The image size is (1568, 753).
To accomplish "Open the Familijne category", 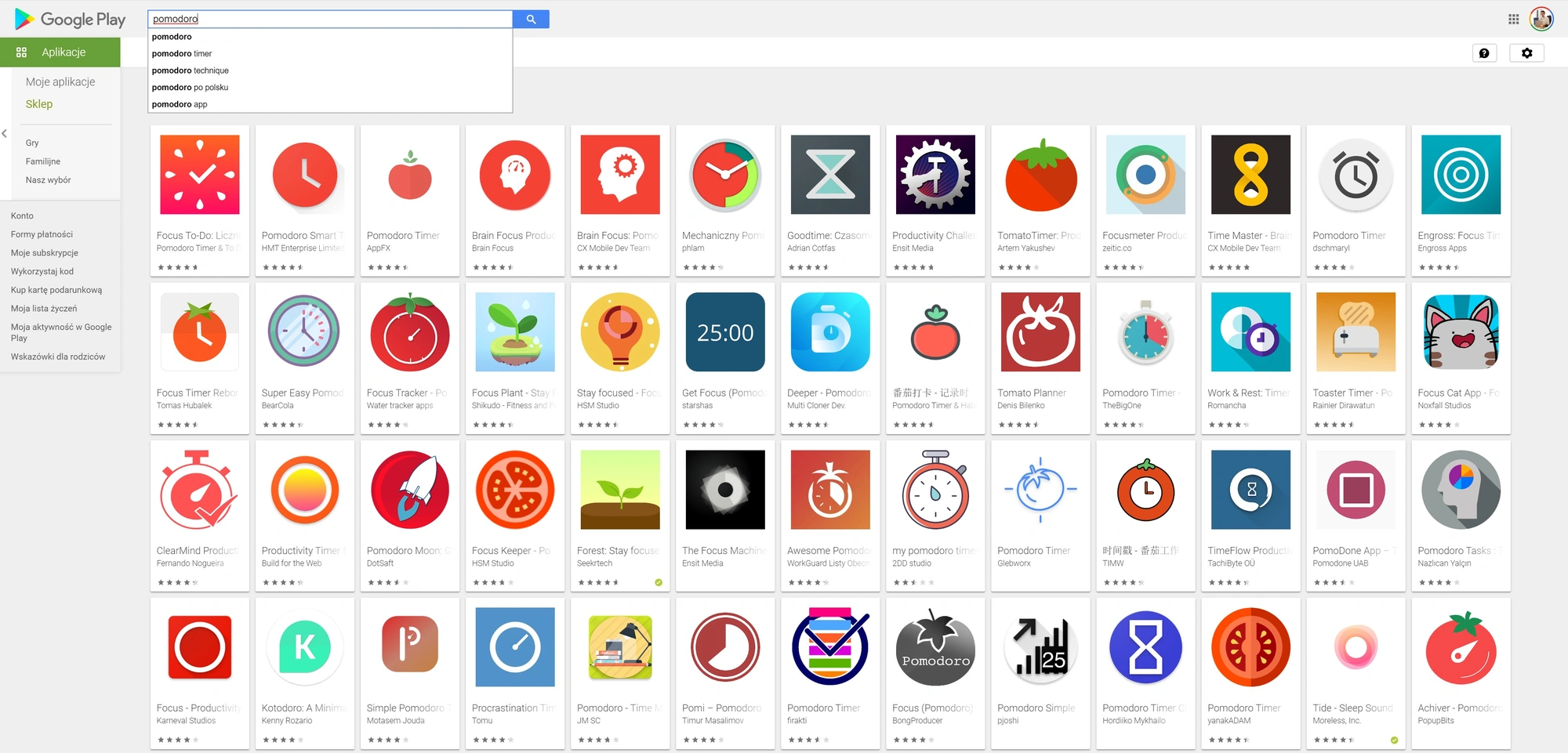I will point(43,161).
